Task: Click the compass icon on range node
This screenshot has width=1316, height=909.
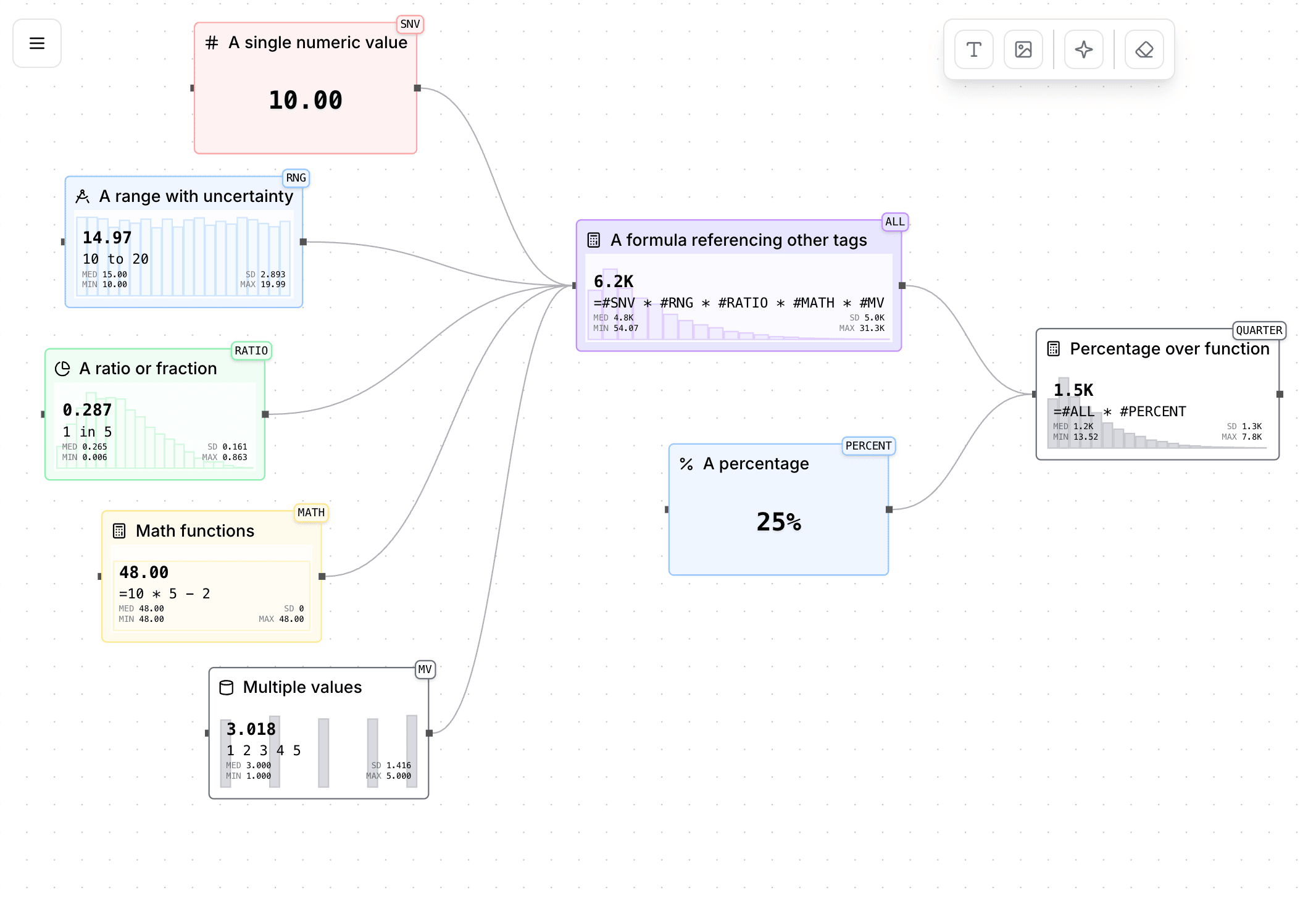Action: (x=82, y=196)
